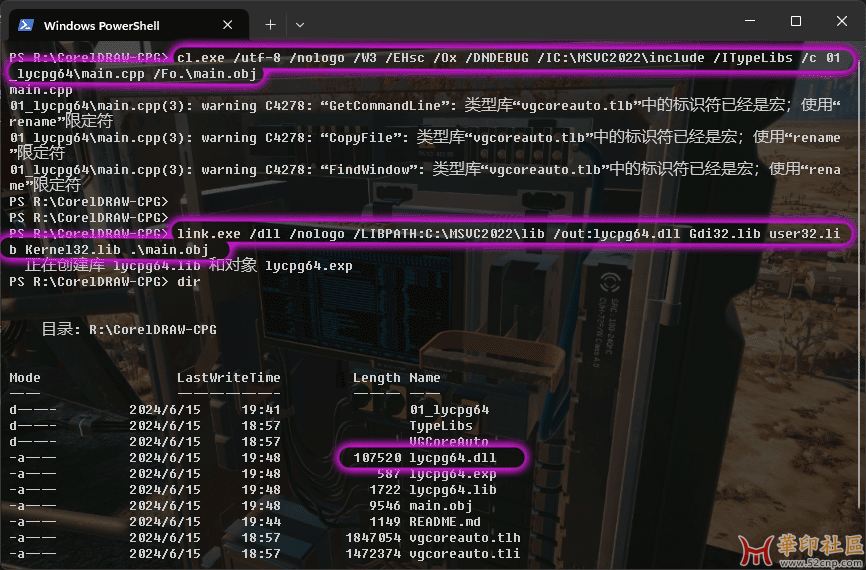Click the dir command text
866x570 pixels.
pos(188,282)
